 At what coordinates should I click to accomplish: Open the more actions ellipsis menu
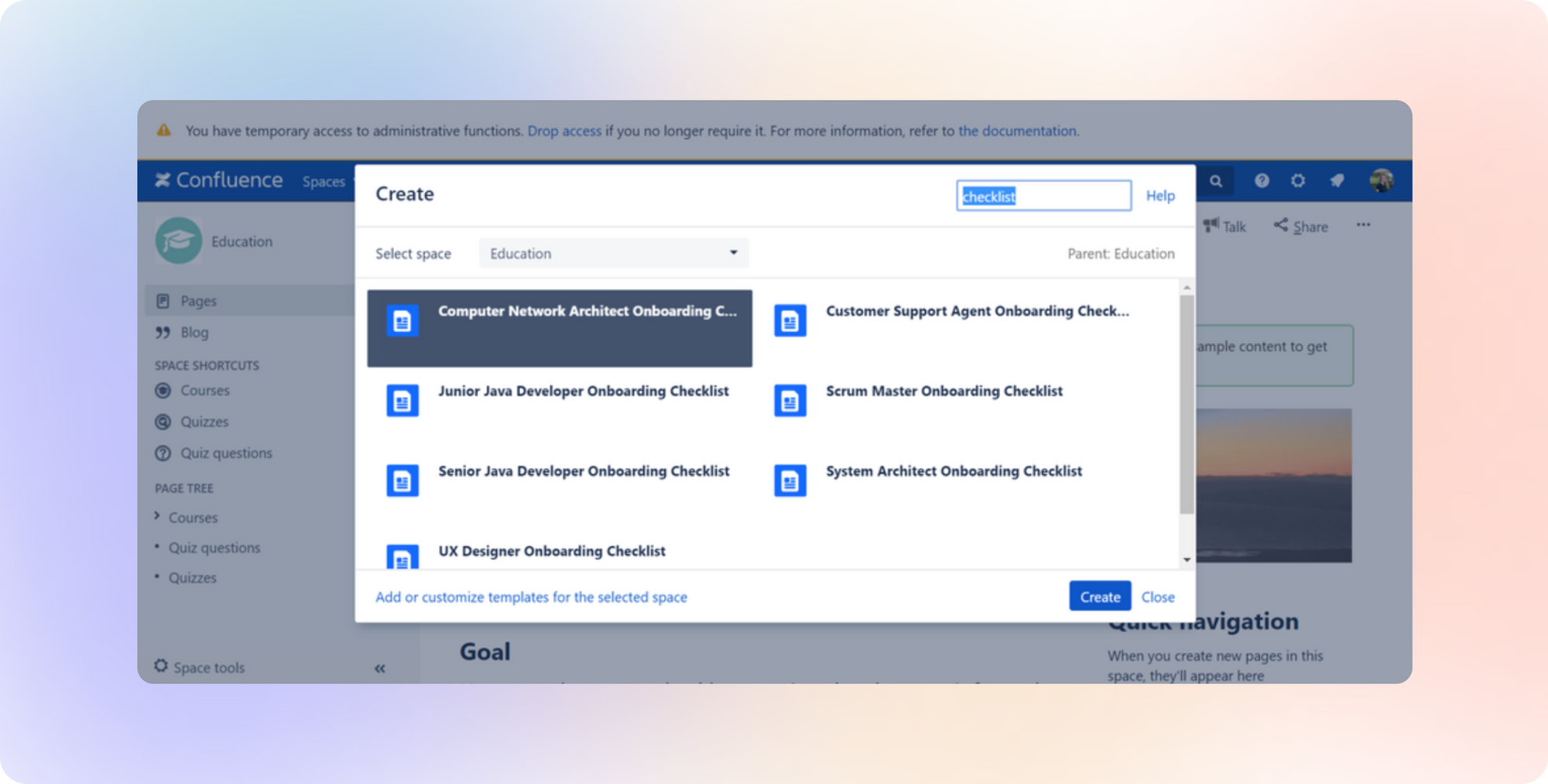(x=1363, y=225)
